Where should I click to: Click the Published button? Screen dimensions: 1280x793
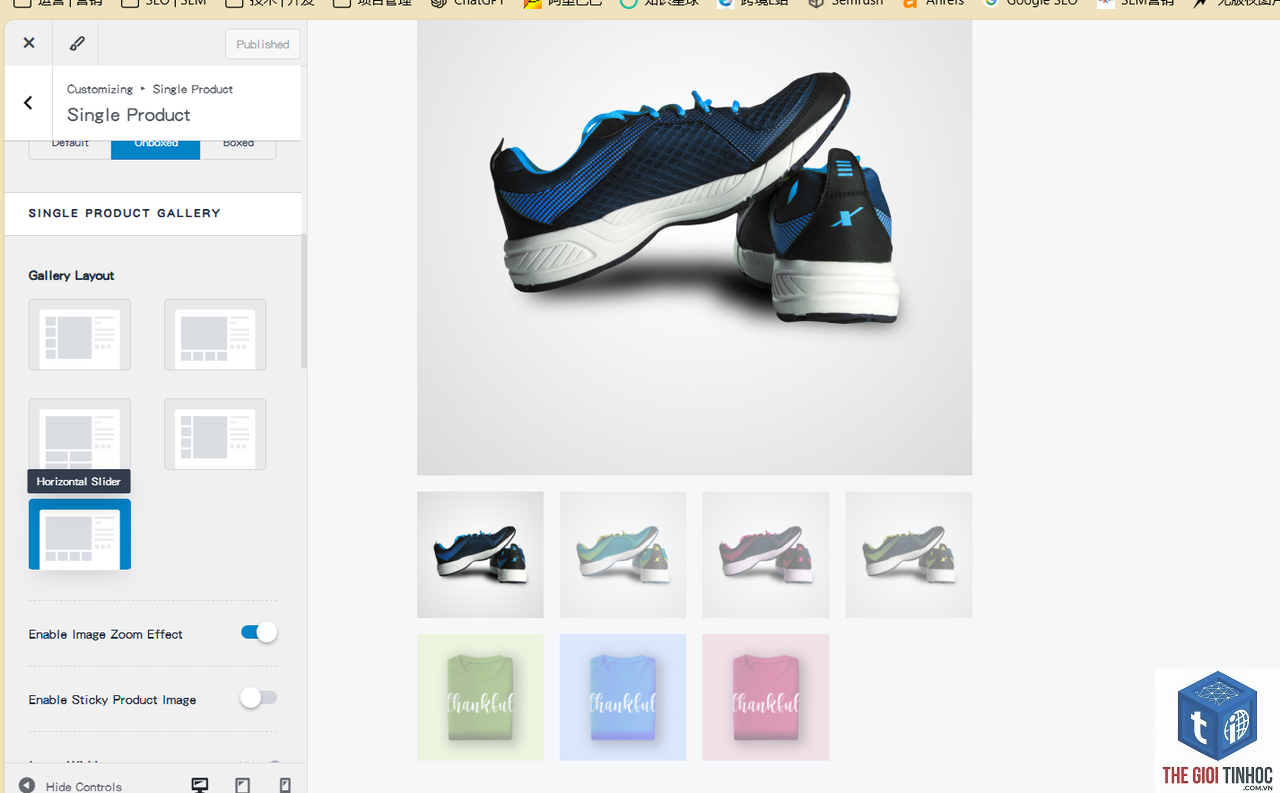pyautogui.click(x=263, y=44)
